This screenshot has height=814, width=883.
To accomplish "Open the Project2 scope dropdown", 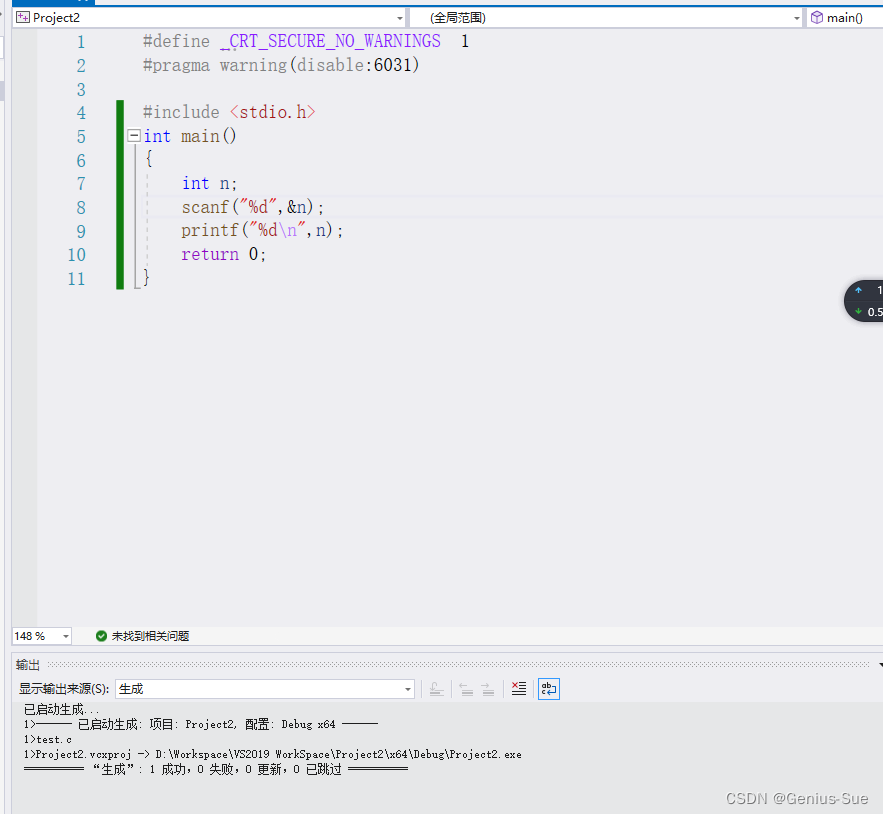I will pyautogui.click(x=400, y=18).
